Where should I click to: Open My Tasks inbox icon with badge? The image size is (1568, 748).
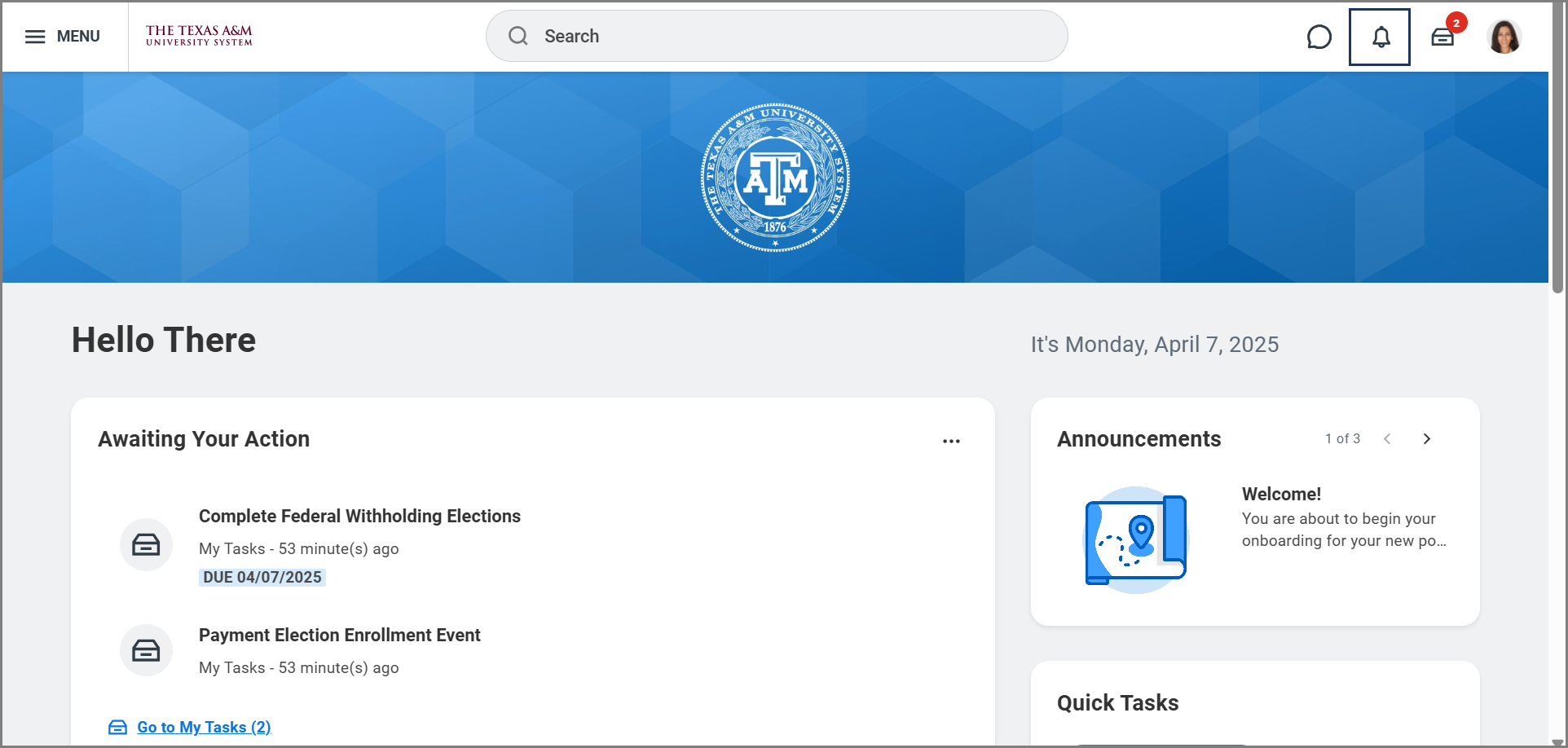pyautogui.click(x=1442, y=37)
